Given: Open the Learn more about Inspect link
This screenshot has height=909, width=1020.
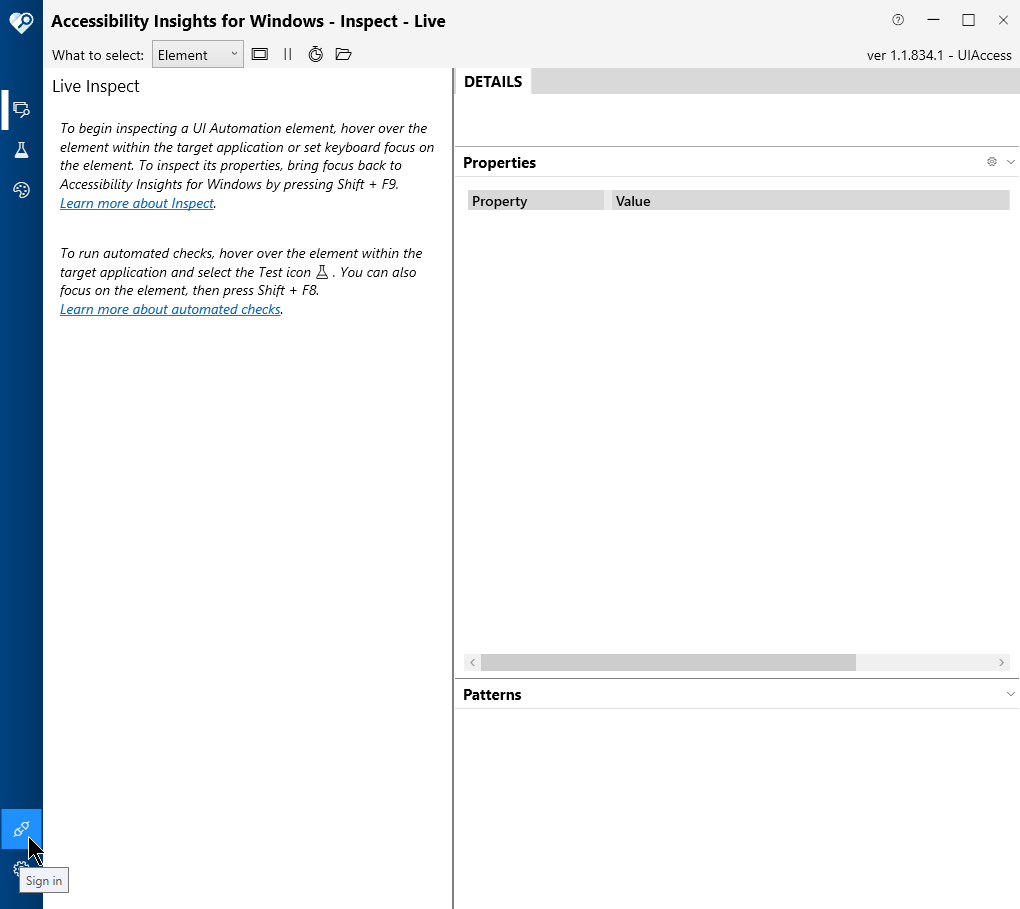Looking at the screenshot, I should click(137, 203).
